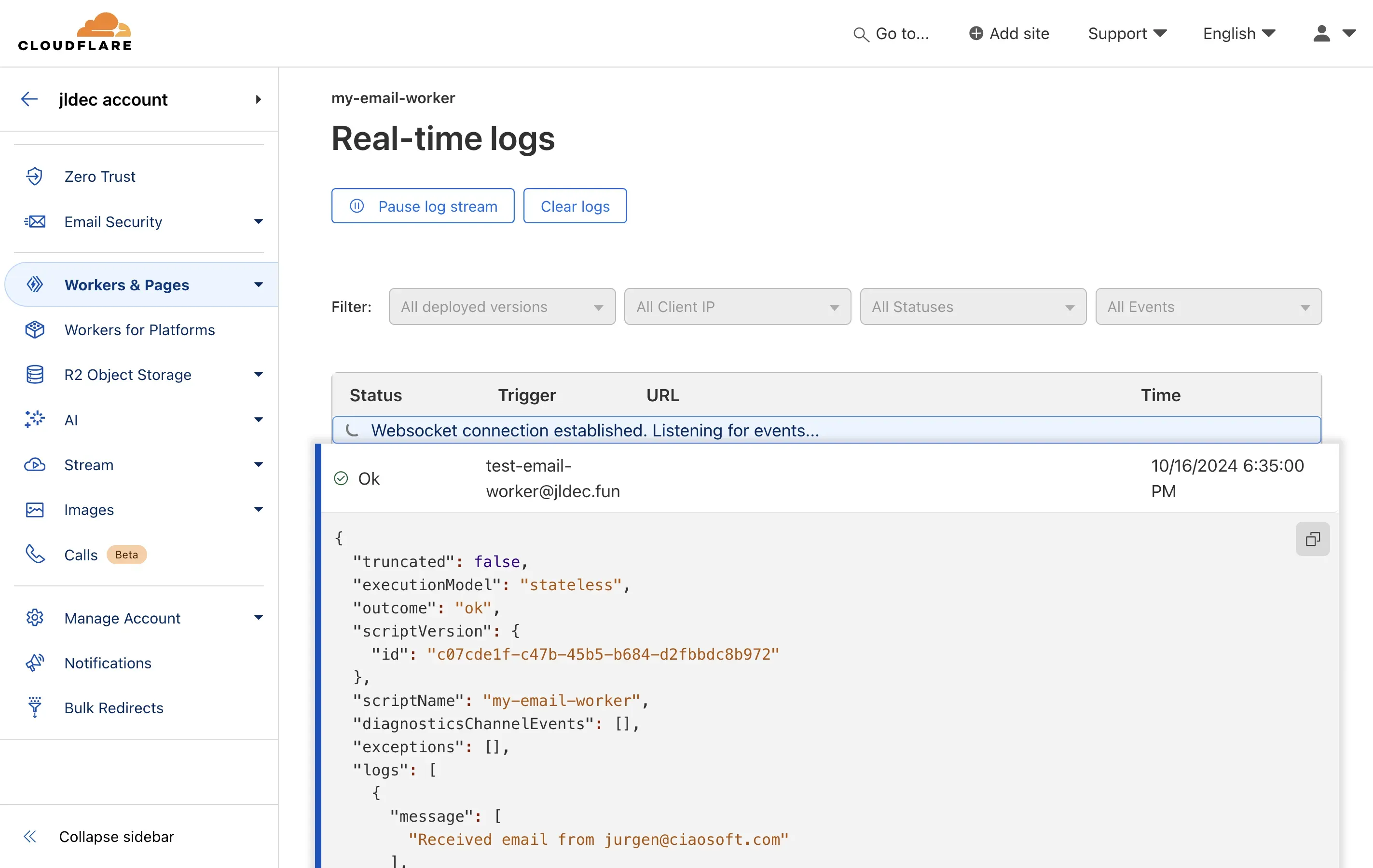Click the search magnifier icon
Screen dimensions: 1373x868
860,34
